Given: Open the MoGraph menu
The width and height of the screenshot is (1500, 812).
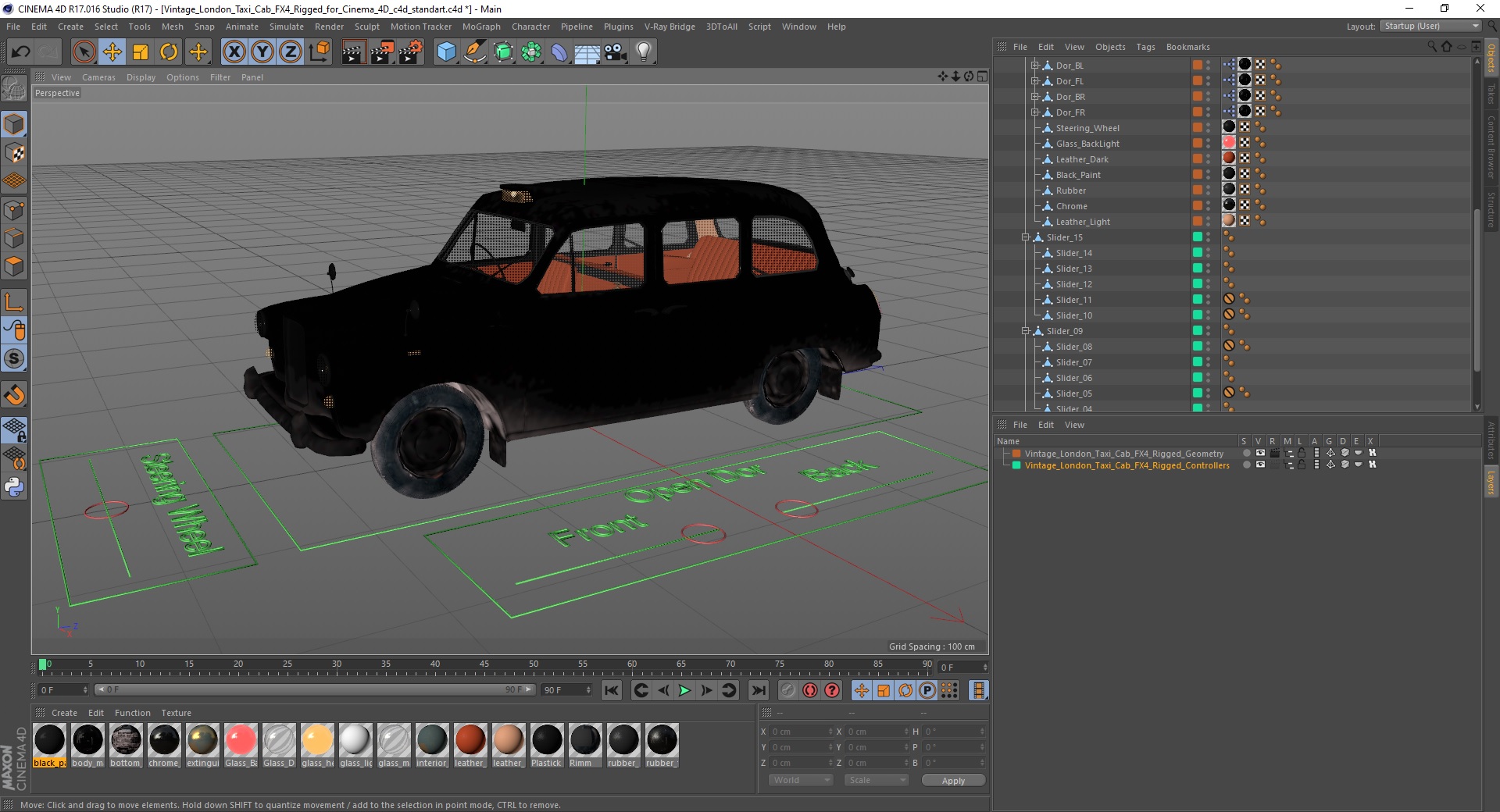Looking at the screenshot, I should 481,27.
